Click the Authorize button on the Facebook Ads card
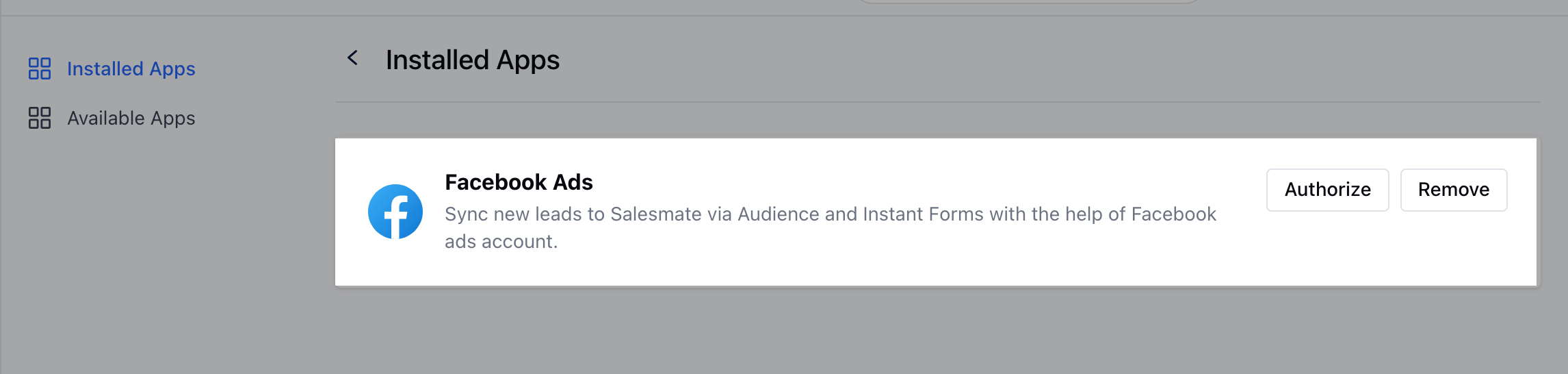The height and width of the screenshot is (374, 1568). click(x=1327, y=190)
